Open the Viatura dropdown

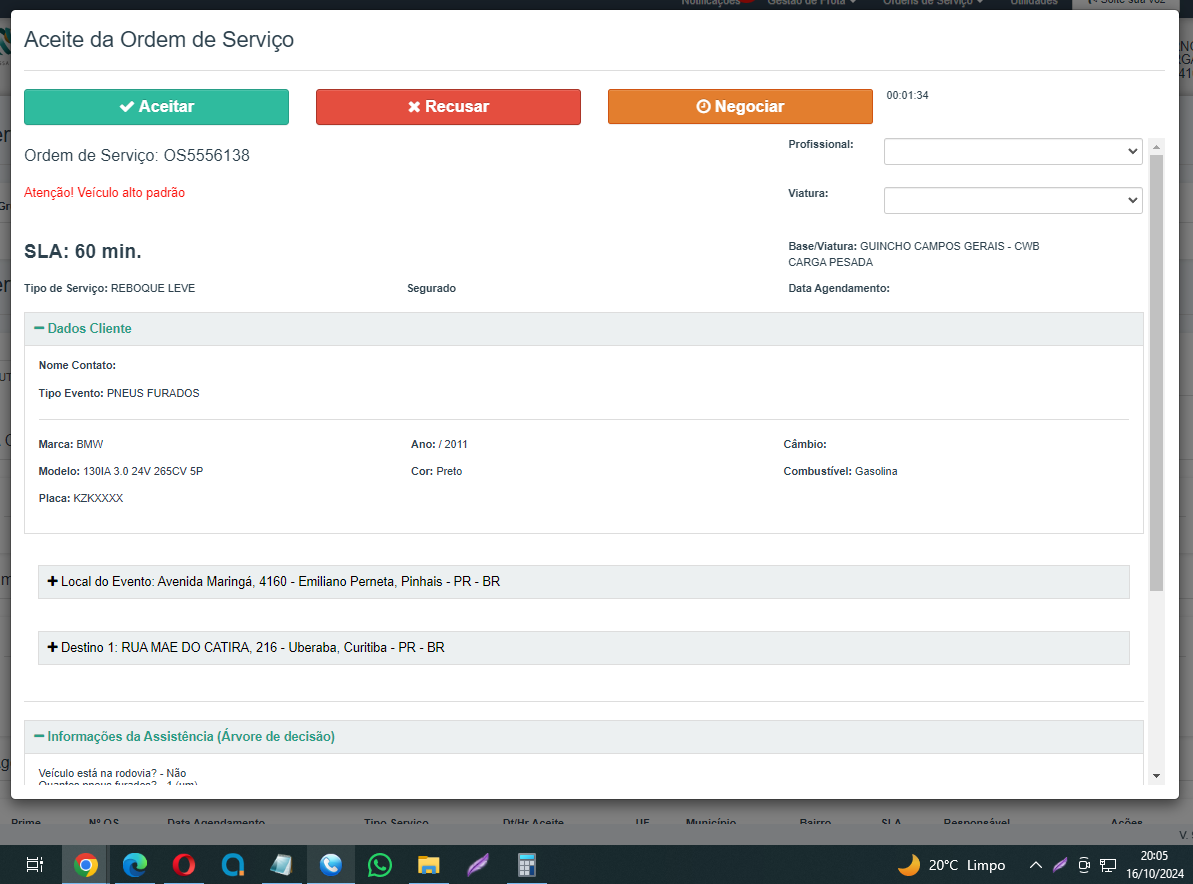(x=1013, y=200)
